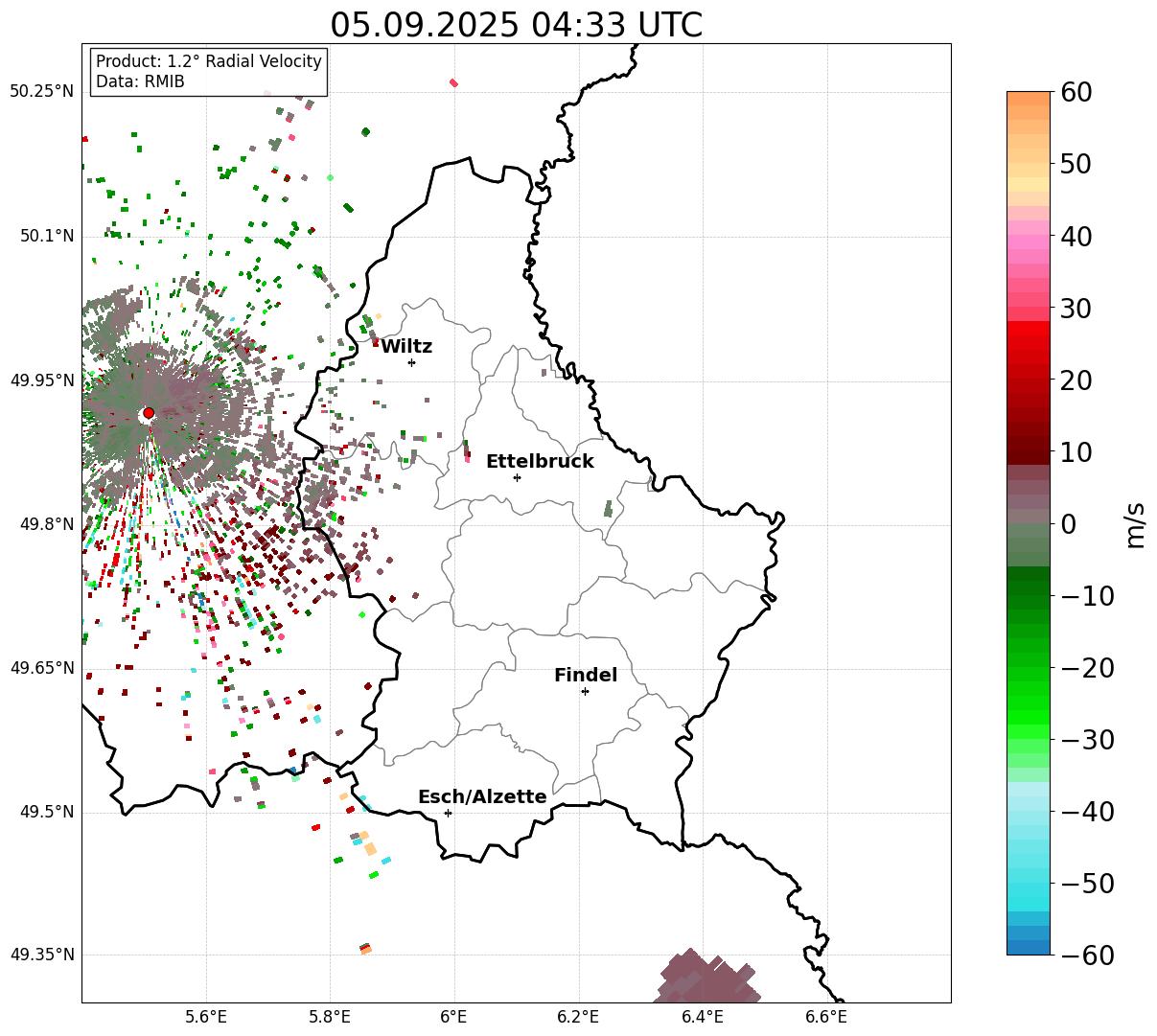Click the 6.6°E longitude label
This screenshot has width=1157, height=1036.
click(x=826, y=1017)
